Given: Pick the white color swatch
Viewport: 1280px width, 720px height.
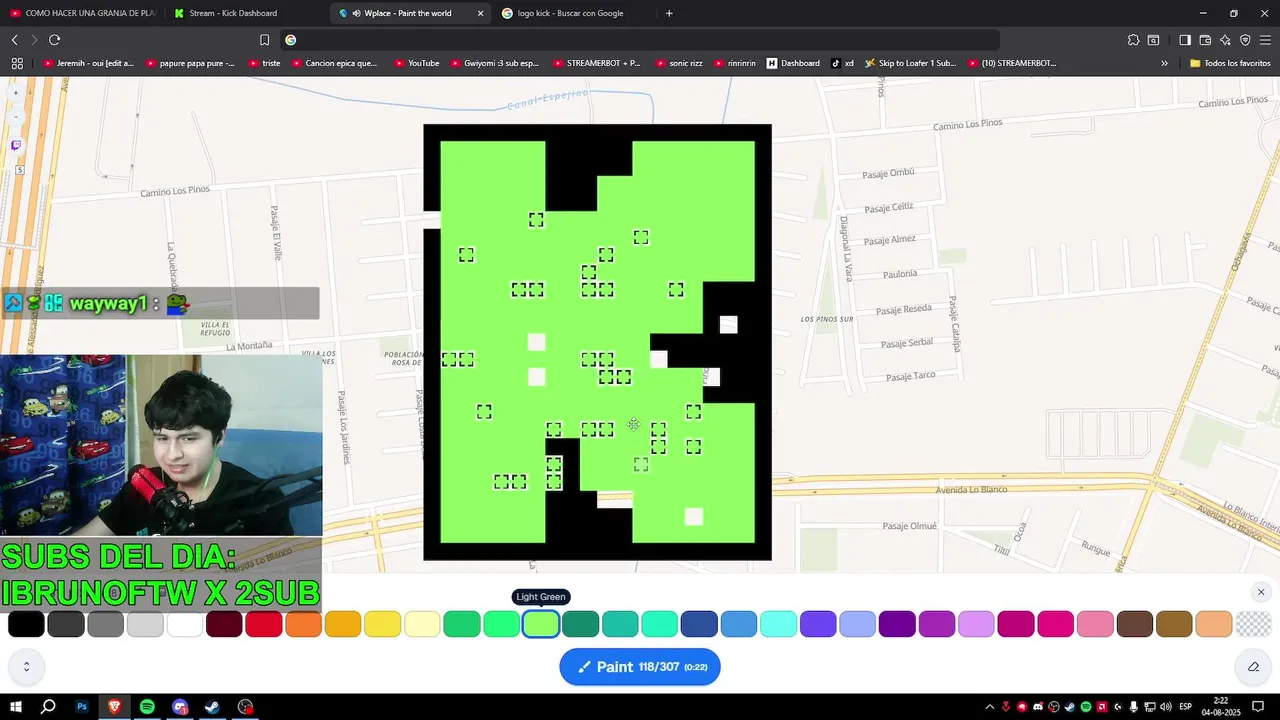Looking at the screenshot, I should pyautogui.click(x=185, y=624).
